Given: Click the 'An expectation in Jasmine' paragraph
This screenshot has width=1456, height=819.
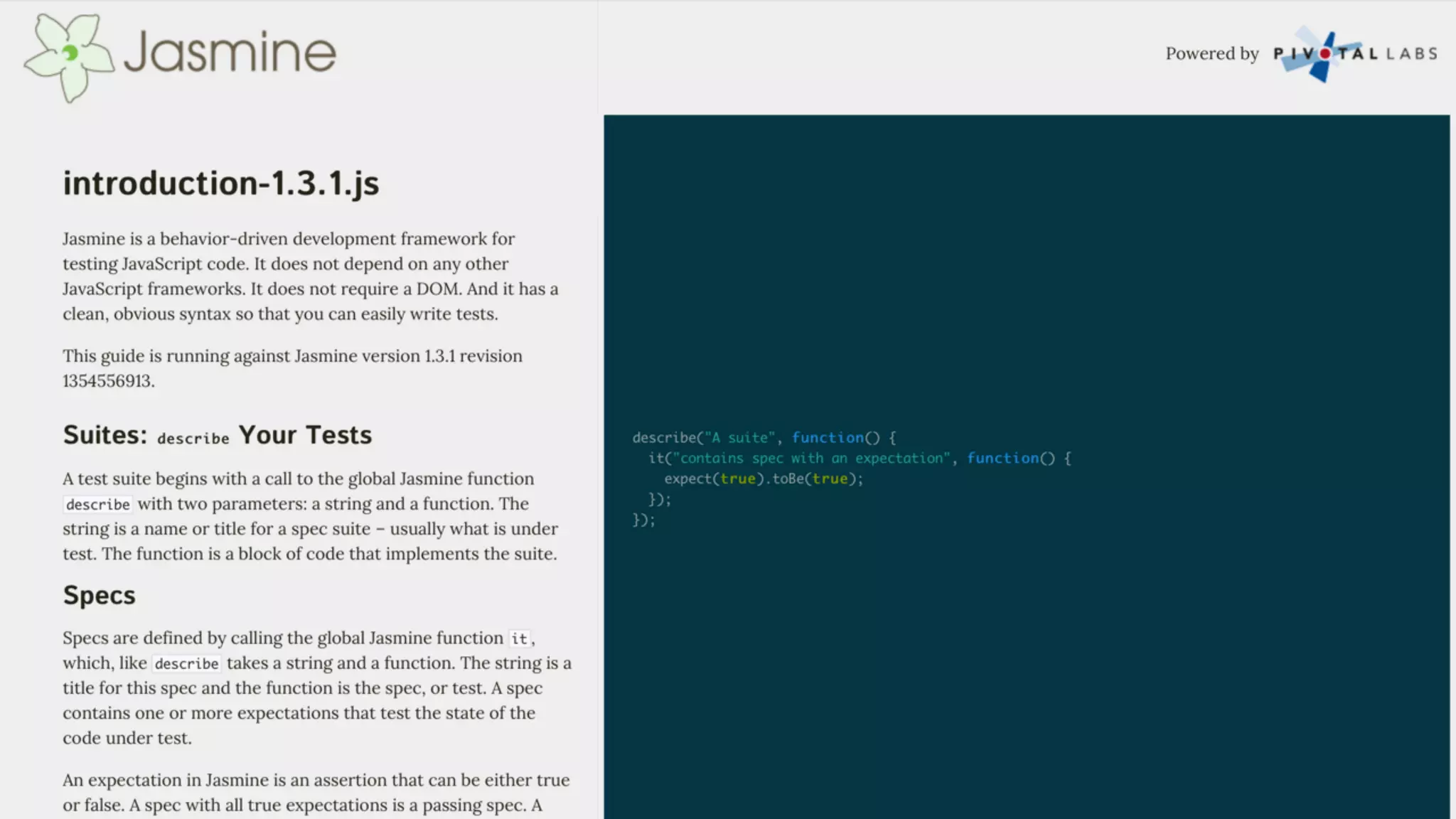Looking at the screenshot, I should click(316, 793).
